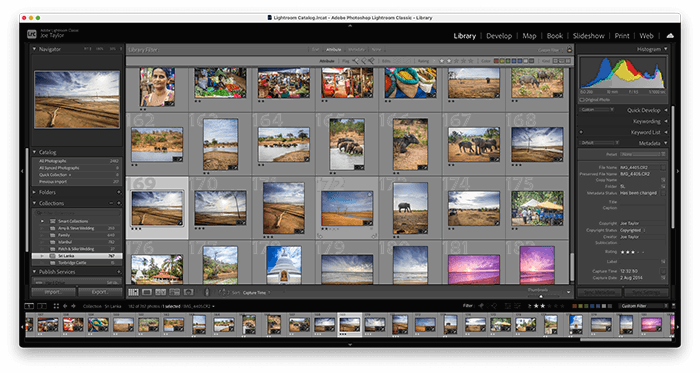Screen dimensions: 700x373
Task: Filter by red color label
Action: (496, 61)
